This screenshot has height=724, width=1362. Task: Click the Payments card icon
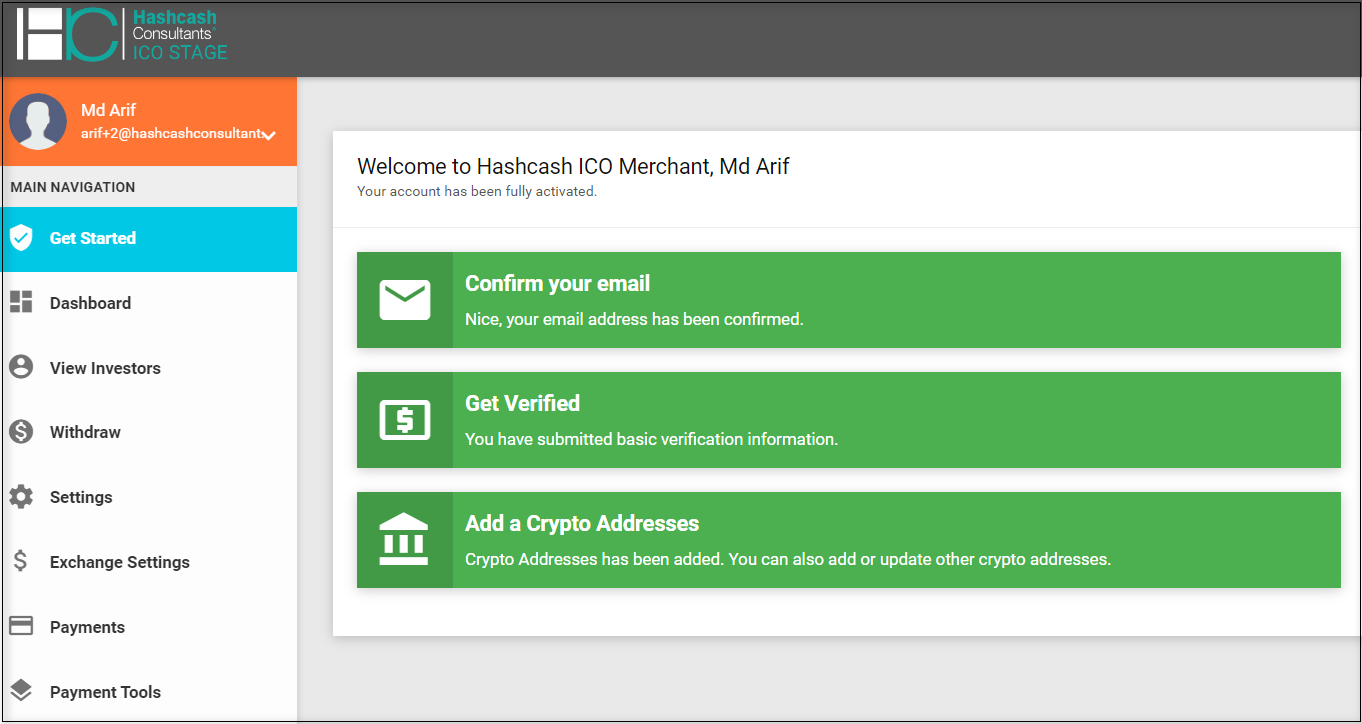21,626
